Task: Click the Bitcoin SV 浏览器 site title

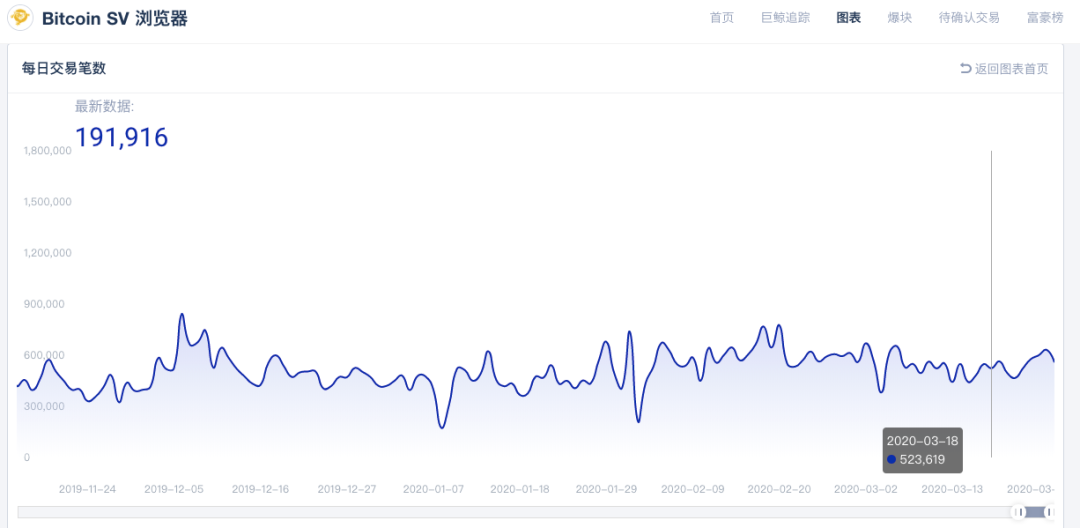Action: click(114, 18)
